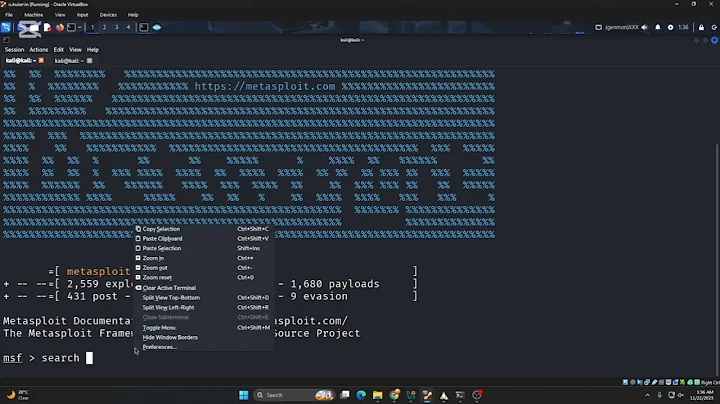This screenshot has height=404, width=720.
Task: Click the msf search command line
Action: (48, 358)
